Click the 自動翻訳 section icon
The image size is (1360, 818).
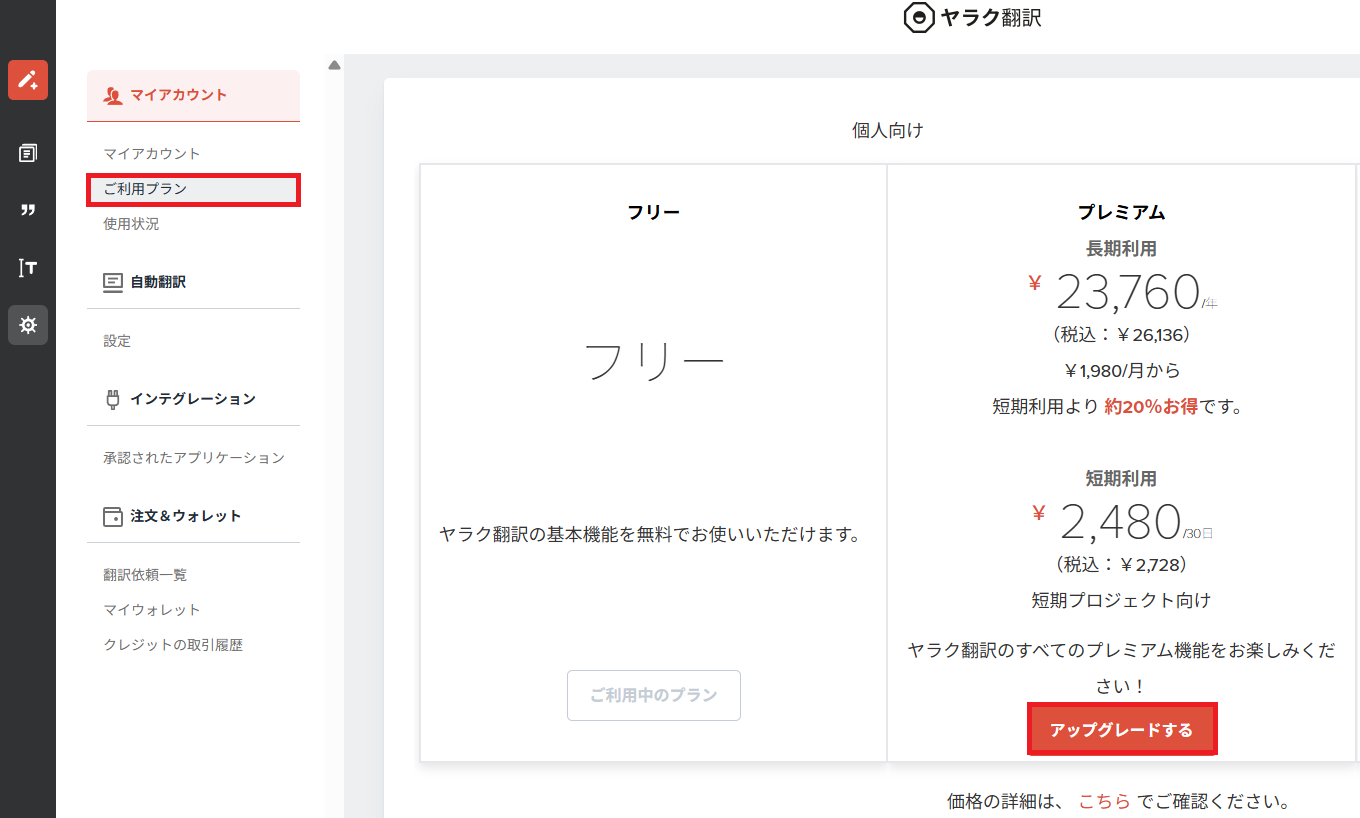tap(113, 282)
